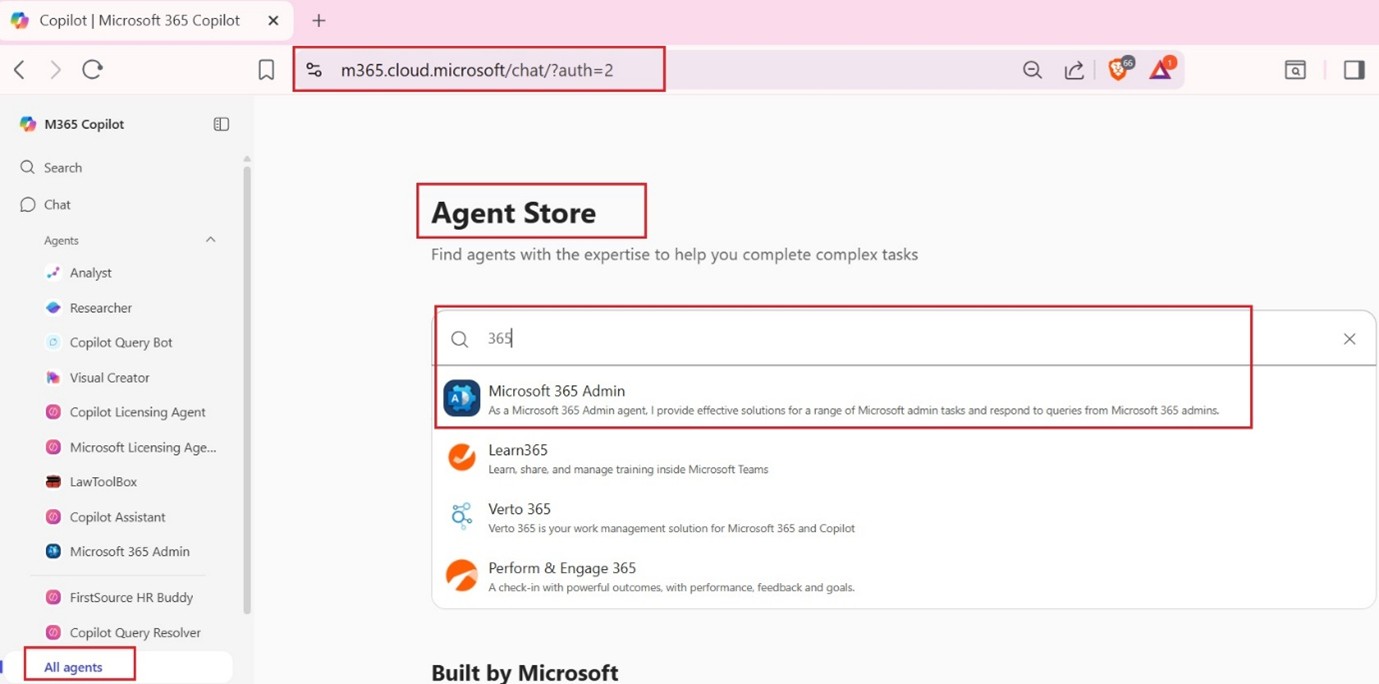
Task: Click the Visual Creator icon
Action: [x=53, y=377]
